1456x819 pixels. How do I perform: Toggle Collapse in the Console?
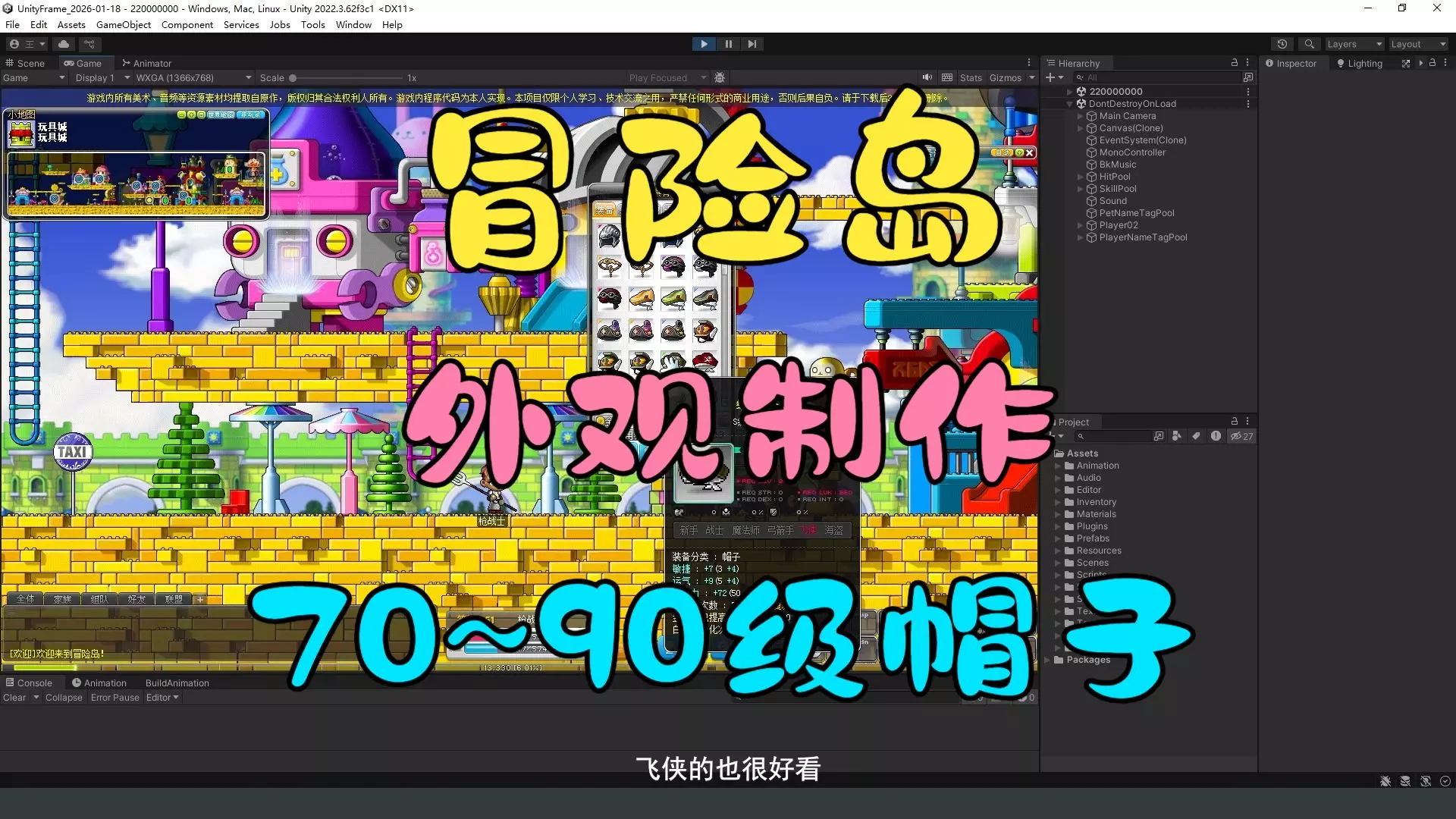click(x=64, y=698)
